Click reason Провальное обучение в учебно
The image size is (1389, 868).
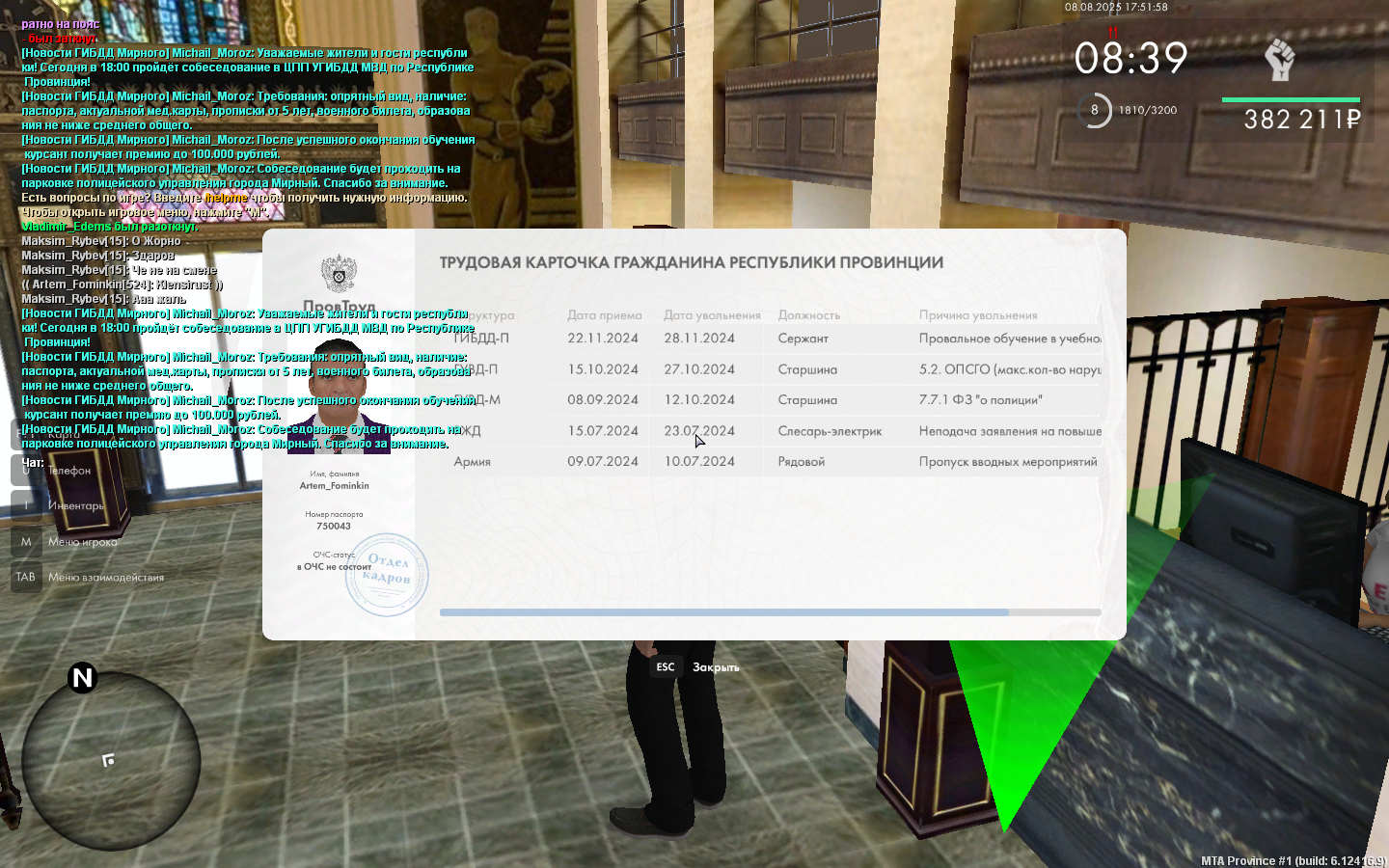click(x=1010, y=339)
